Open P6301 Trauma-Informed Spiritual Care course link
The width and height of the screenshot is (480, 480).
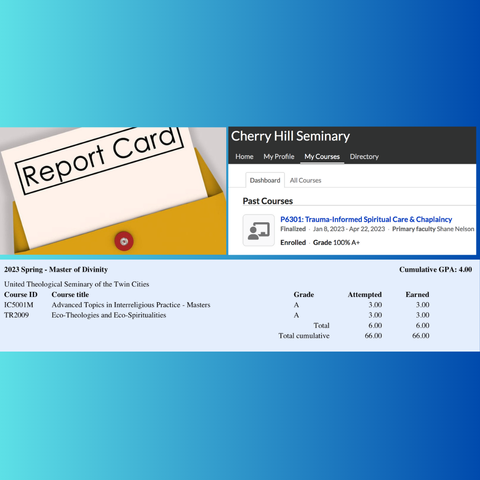pos(366,219)
